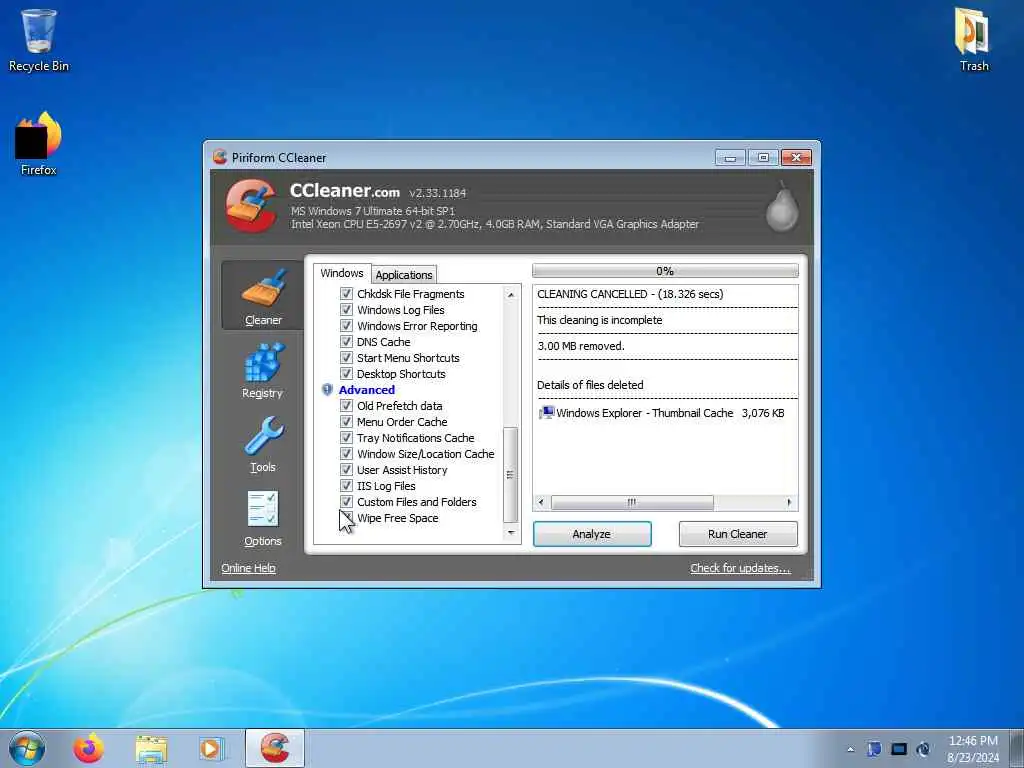
Task: Click Check for updates link
Action: click(x=740, y=568)
